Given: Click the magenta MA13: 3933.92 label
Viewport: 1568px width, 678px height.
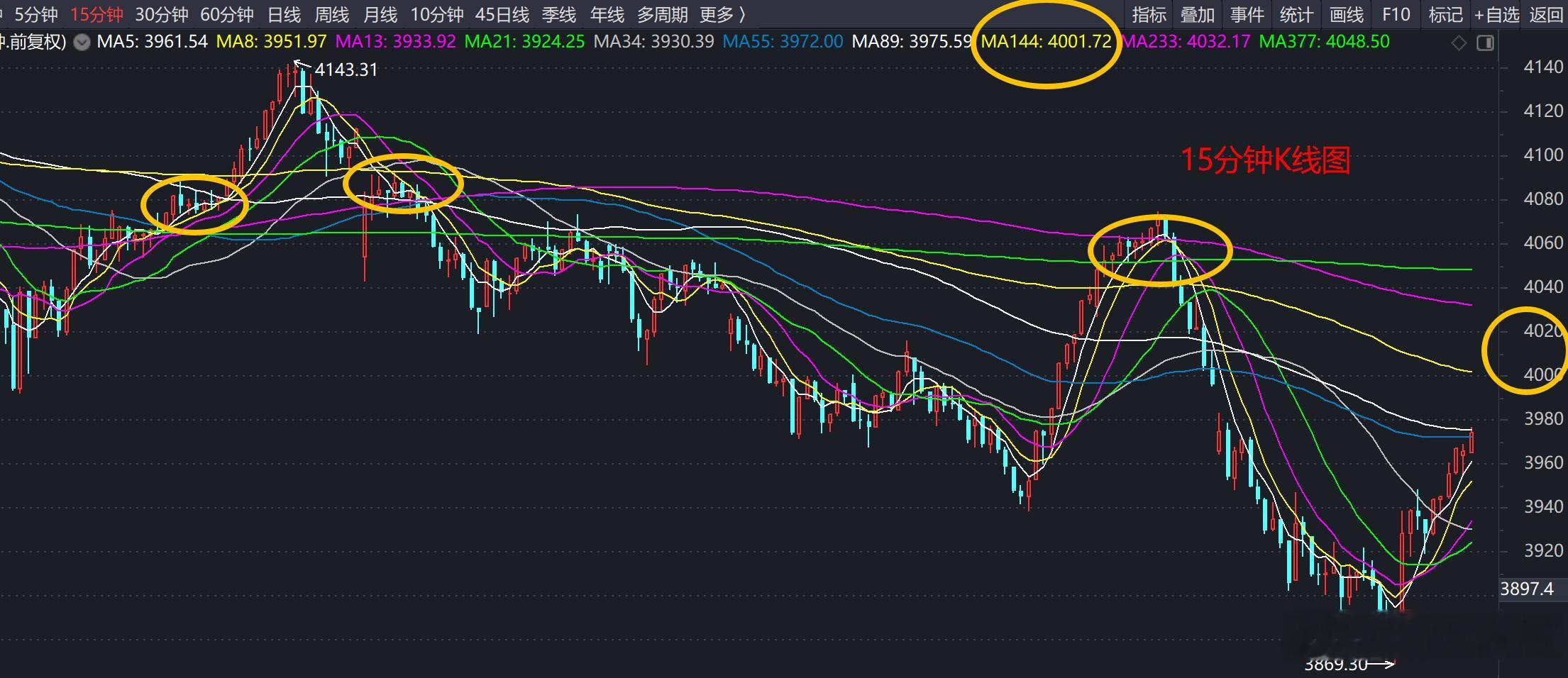Looking at the screenshot, I should click(396, 42).
